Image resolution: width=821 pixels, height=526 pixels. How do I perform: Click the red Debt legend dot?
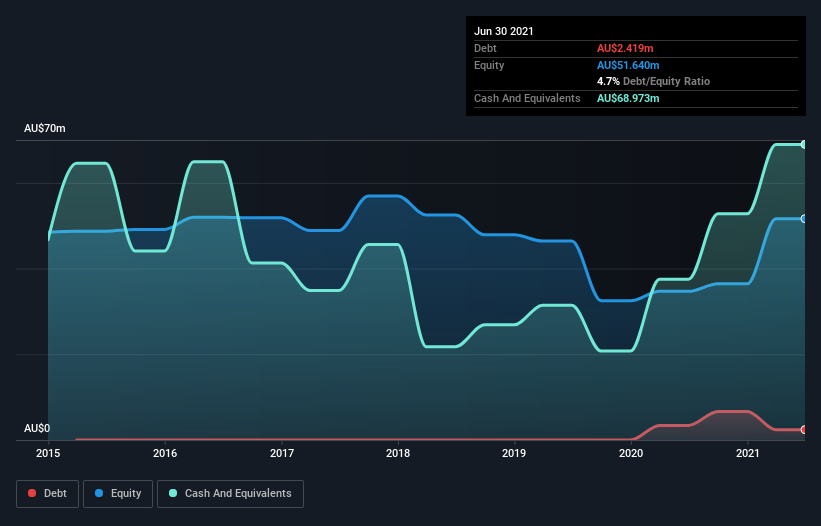tap(32, 493)
